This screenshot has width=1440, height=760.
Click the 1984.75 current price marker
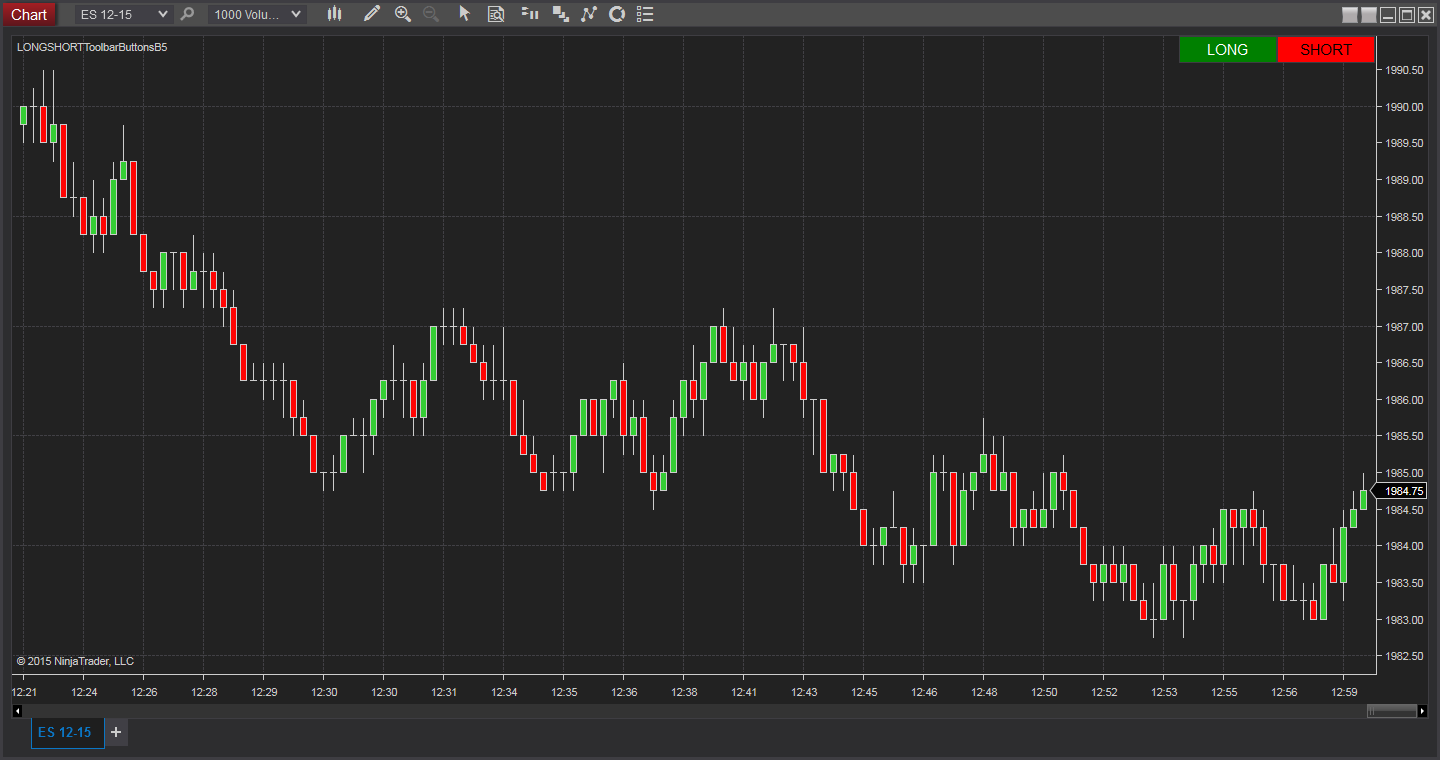[1402, 491]
